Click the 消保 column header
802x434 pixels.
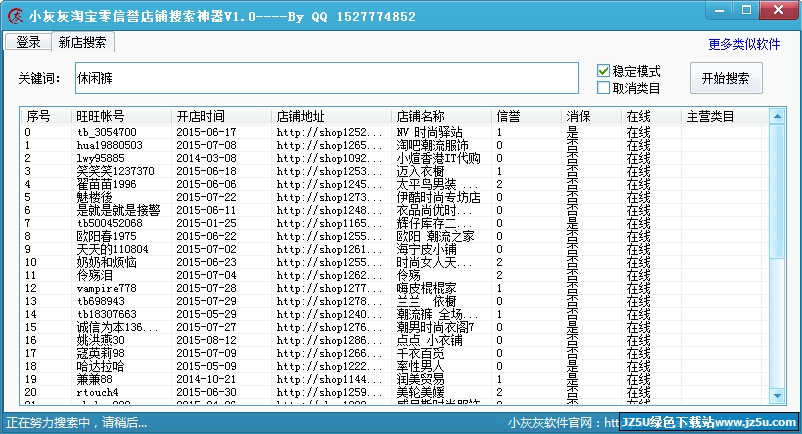coord(591,116)
